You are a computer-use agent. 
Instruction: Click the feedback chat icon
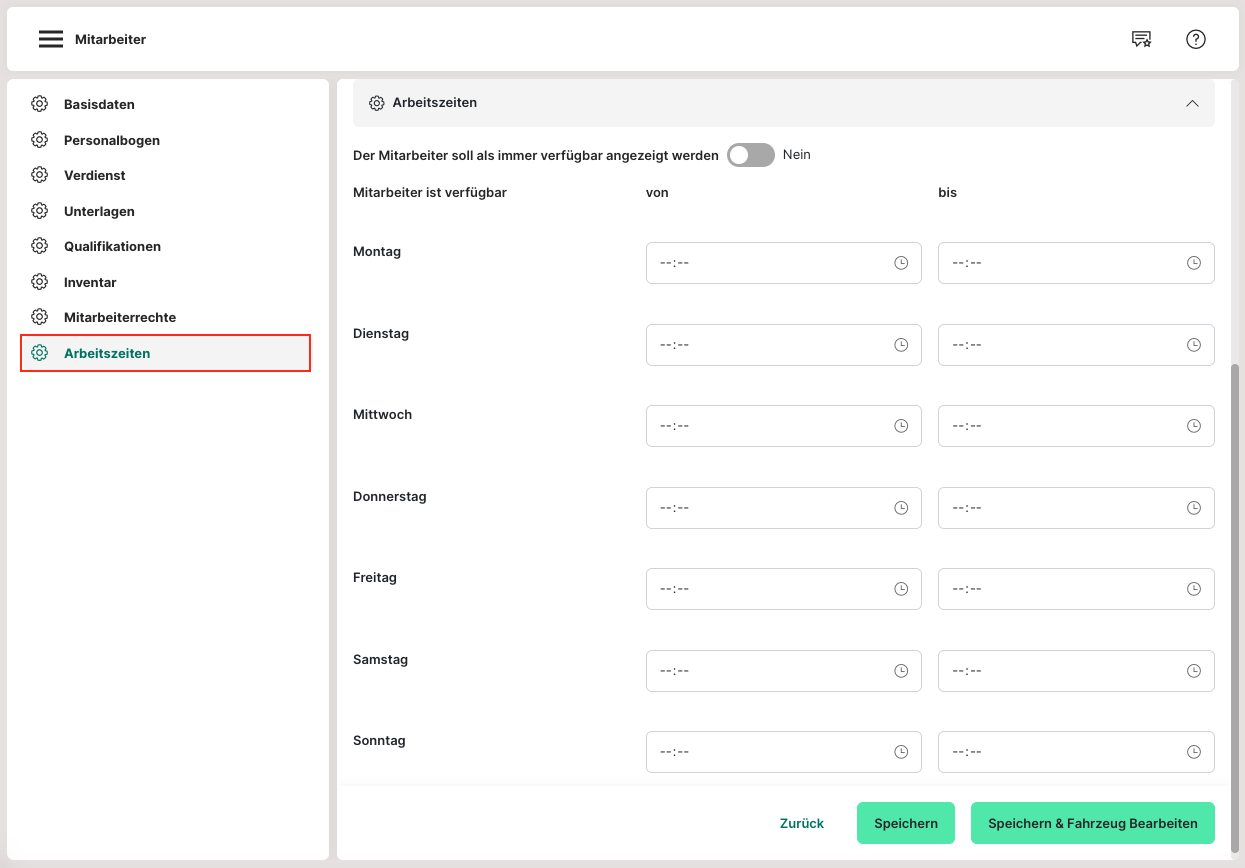pos(1141,39)
